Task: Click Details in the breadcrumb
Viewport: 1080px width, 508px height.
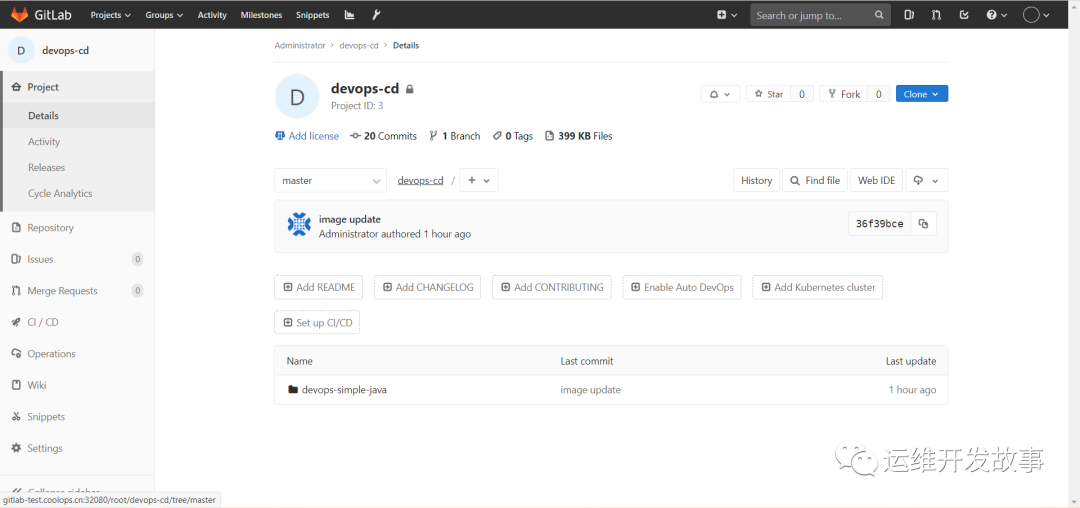Action: tap(406, 45)
